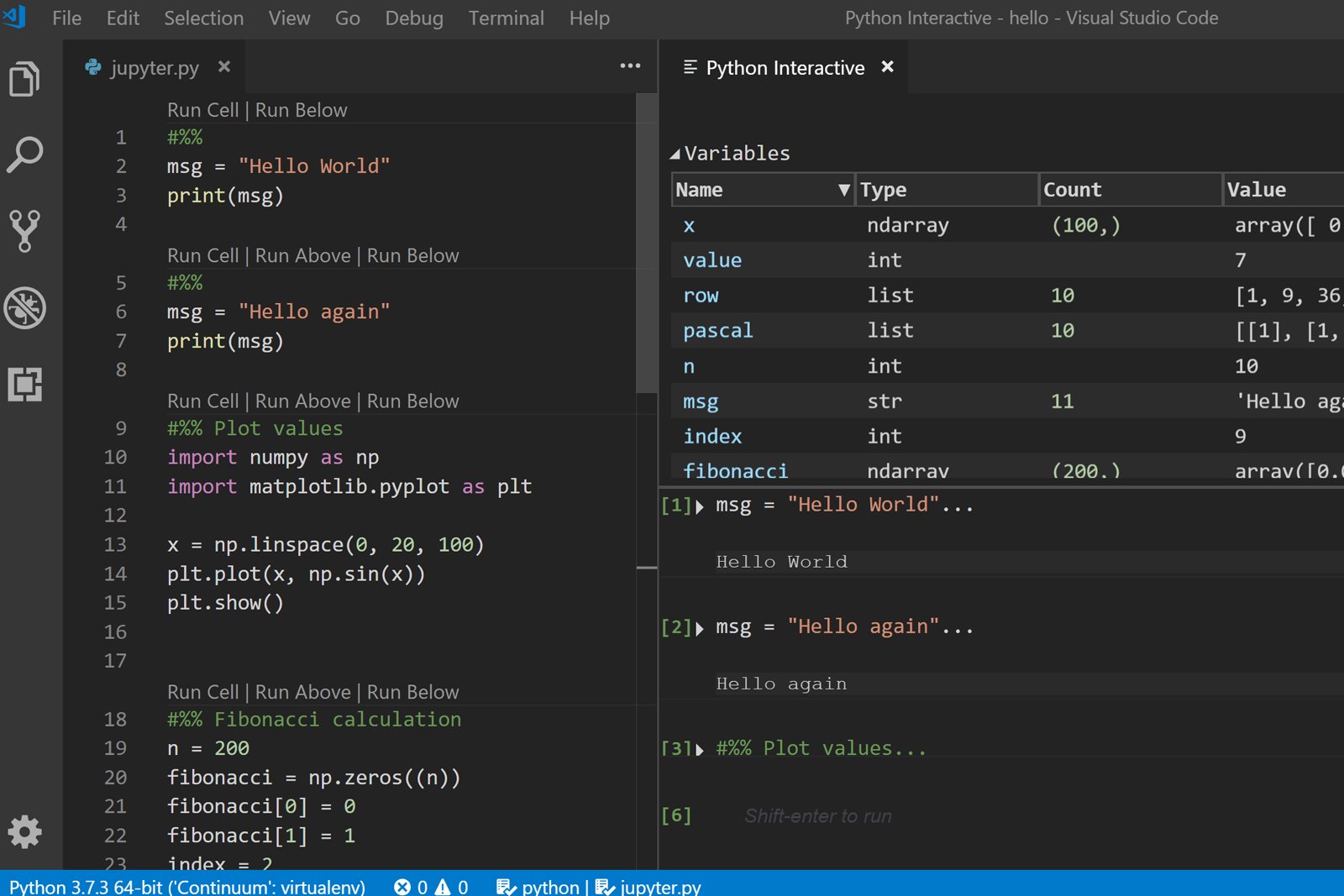Screen dimensions: 1344x896
Task: Click the Value column header
Action: 1284,190
